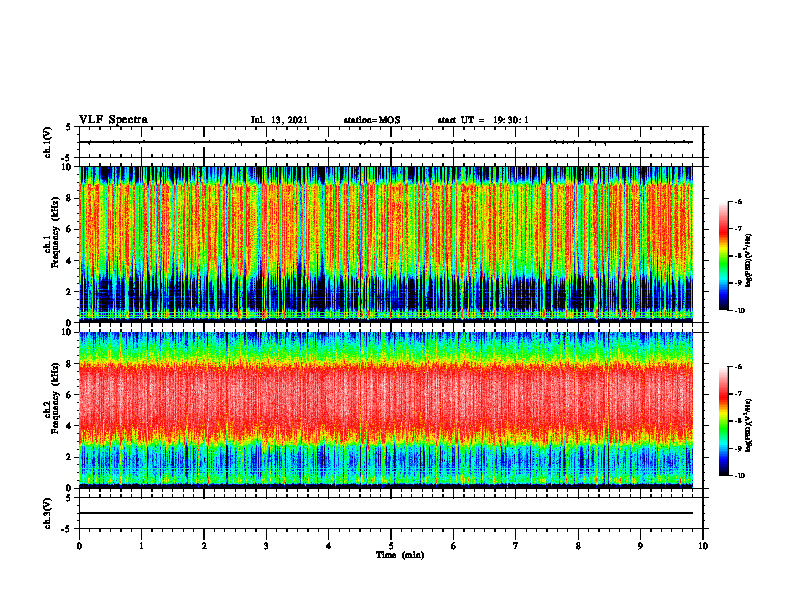The height and width of the screenshot is (612, 792).
Task: Click the ch.2 color bar log(PSD) label
Action: coord(749,425)
